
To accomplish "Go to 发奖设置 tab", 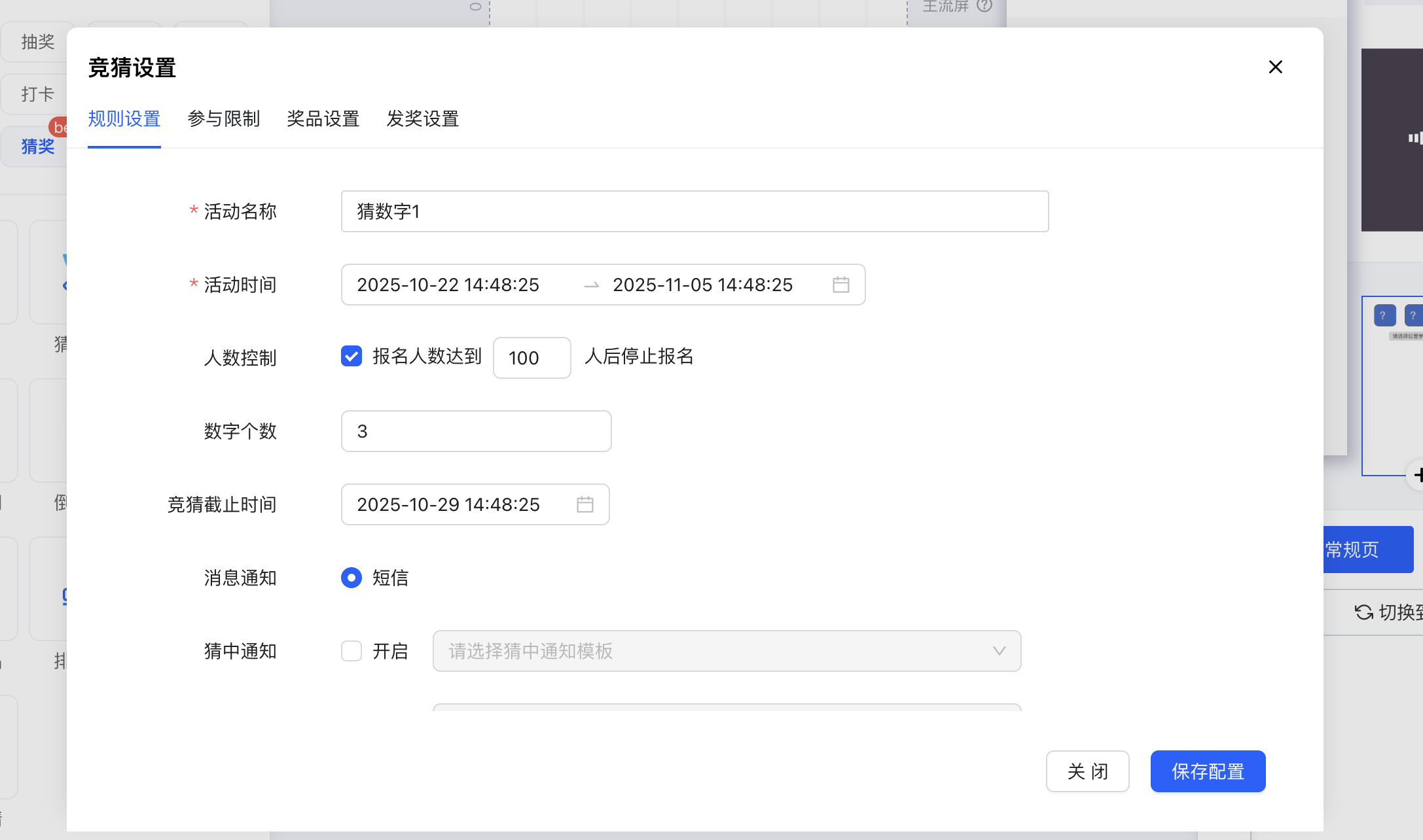I will (x=422, y=119).
